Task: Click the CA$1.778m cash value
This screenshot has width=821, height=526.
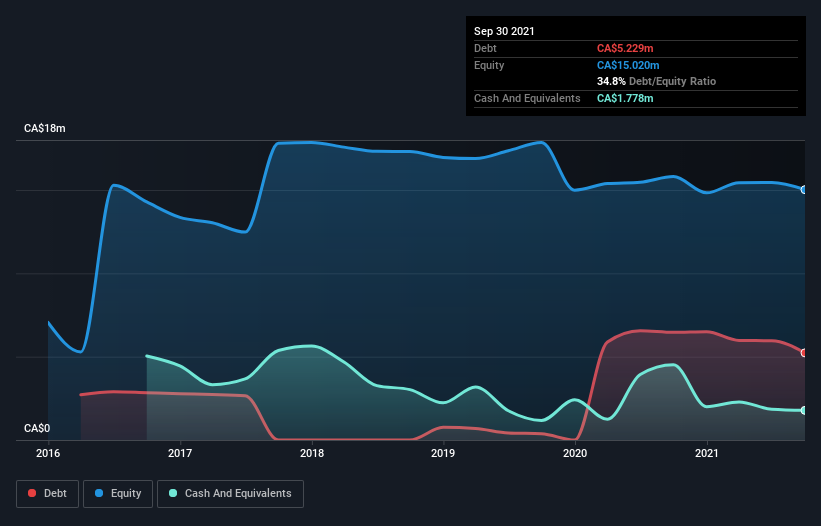Action: (625, 98)
